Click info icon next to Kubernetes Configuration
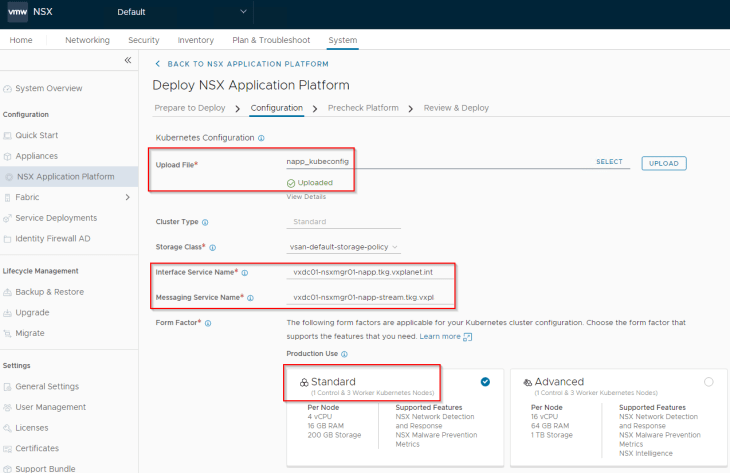The image size is (730, 473). [x=261, y=138]
